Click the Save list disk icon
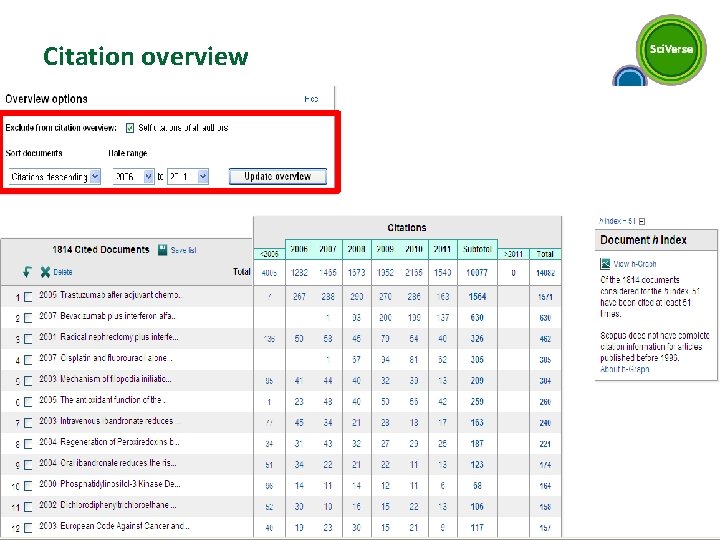This screenshot has height=540, width=720. (163, 250)
